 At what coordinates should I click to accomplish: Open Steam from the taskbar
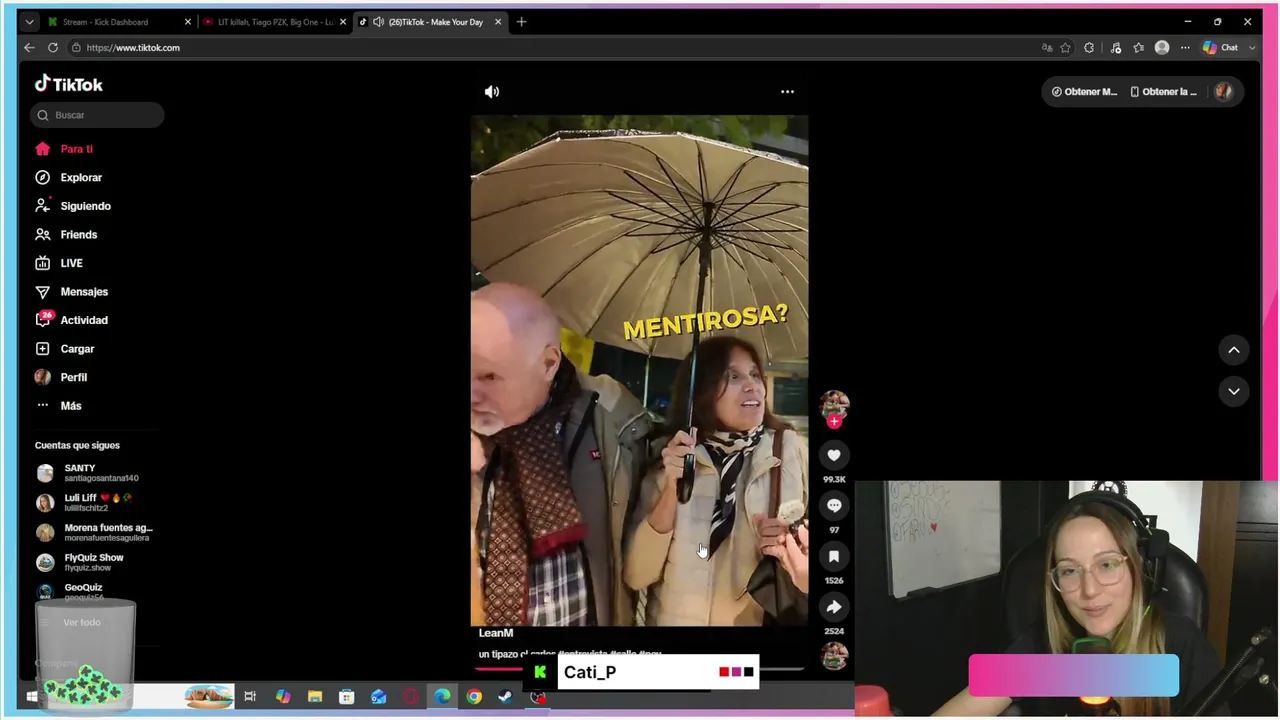tap(505, 697)
